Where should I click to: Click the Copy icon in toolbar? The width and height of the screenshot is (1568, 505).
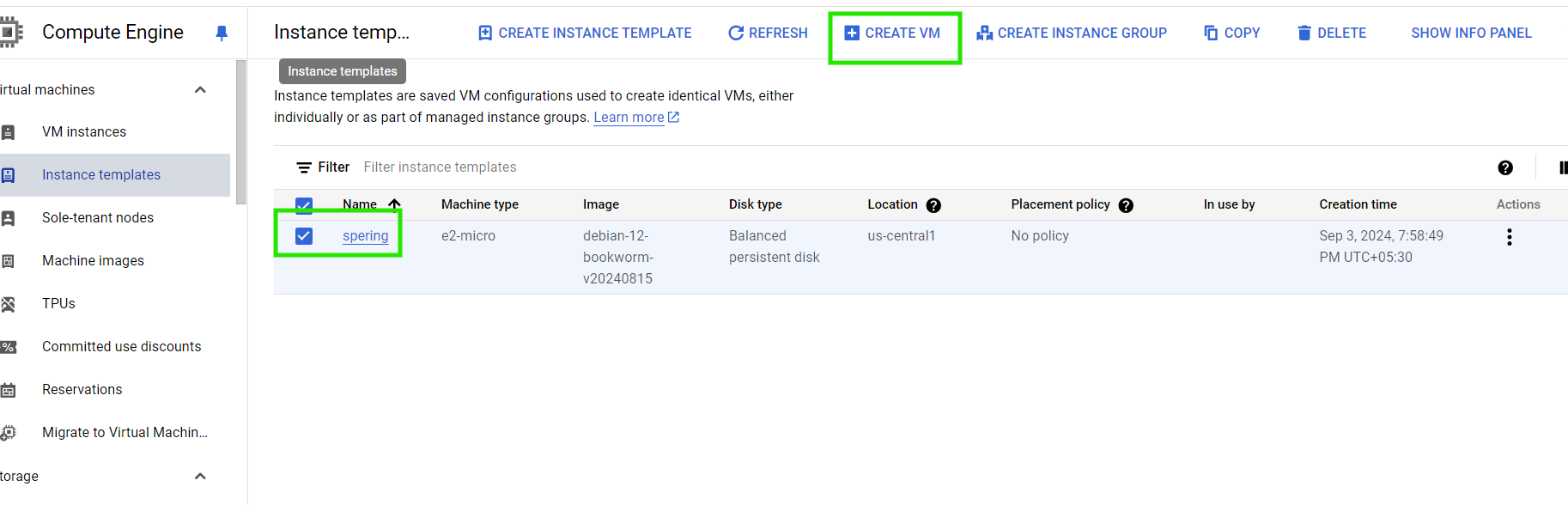click(1211, 33)
